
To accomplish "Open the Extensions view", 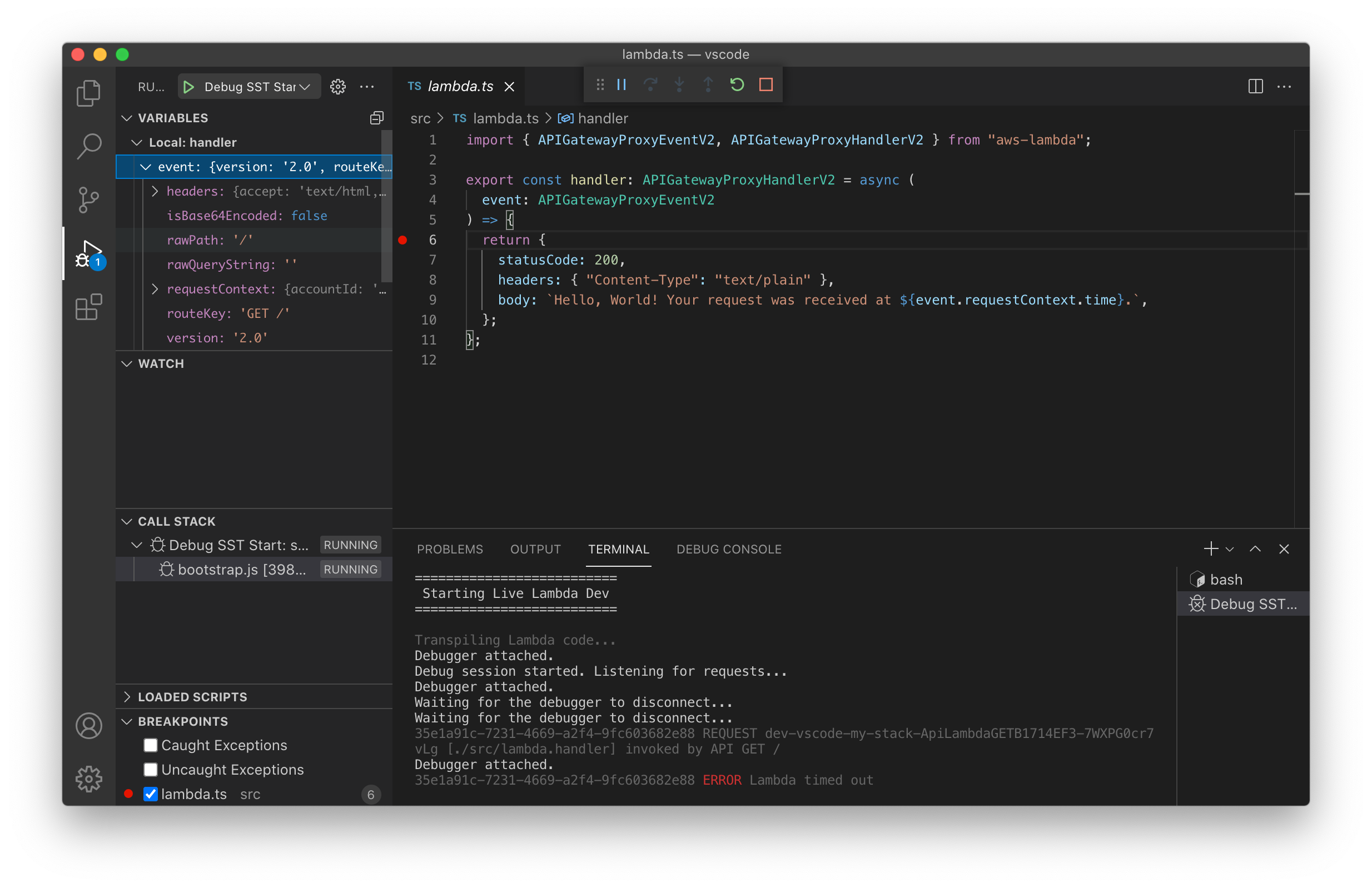I will (88, 307).
